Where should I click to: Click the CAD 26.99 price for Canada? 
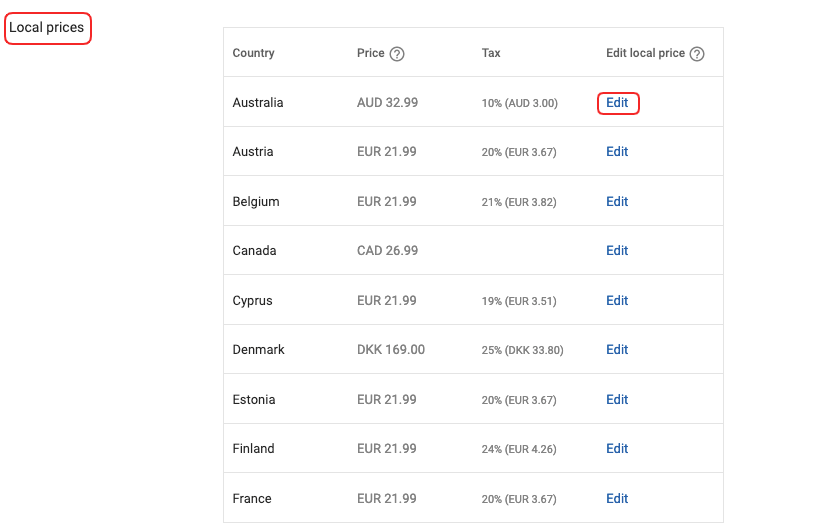tap(388, 251)
